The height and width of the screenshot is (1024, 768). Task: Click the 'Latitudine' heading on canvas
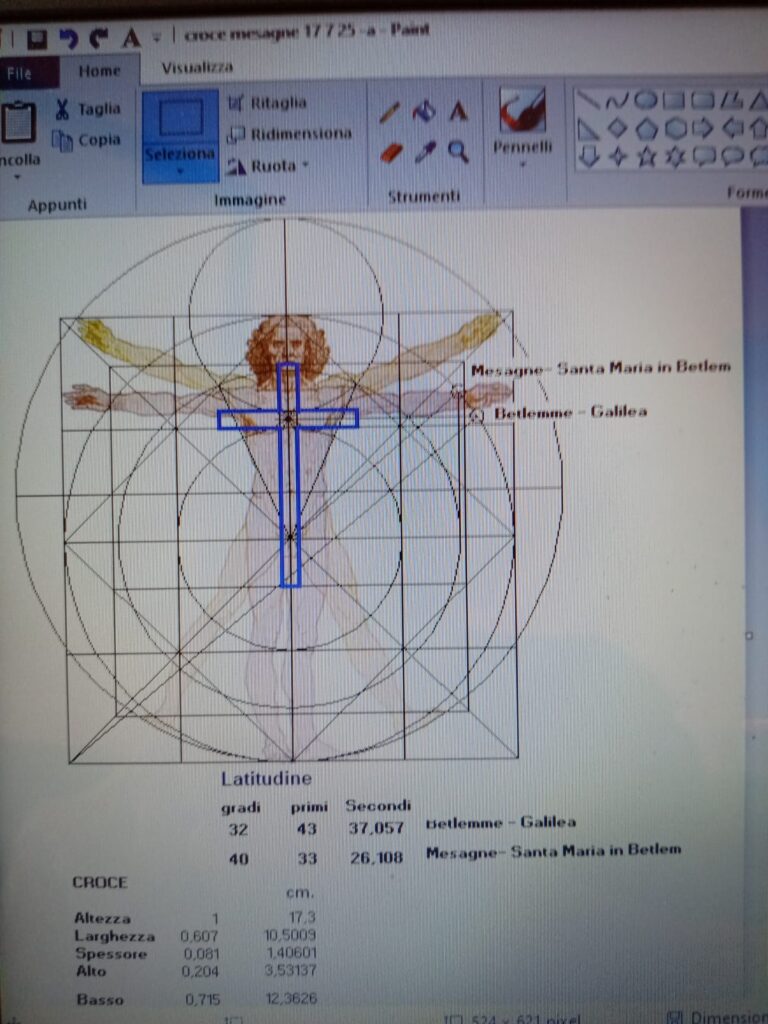(x=266, y=778)
